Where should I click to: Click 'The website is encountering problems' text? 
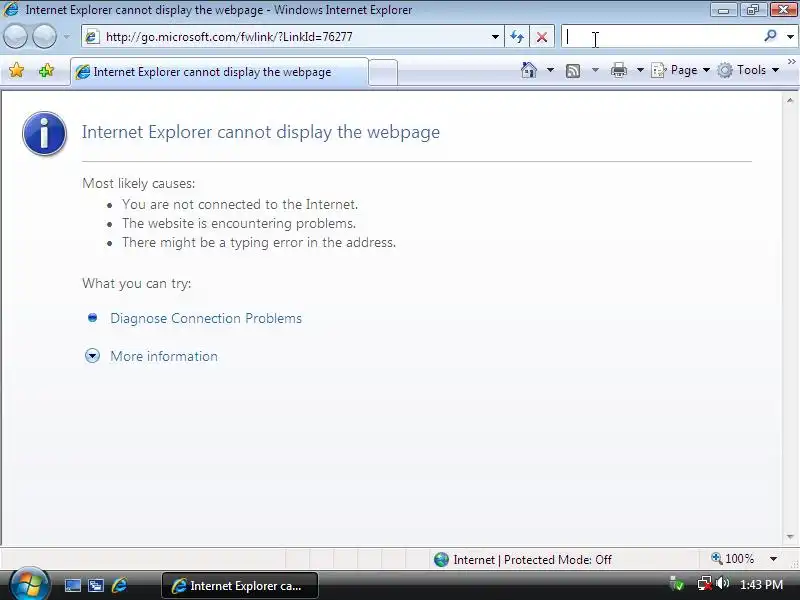click(239, 223)
